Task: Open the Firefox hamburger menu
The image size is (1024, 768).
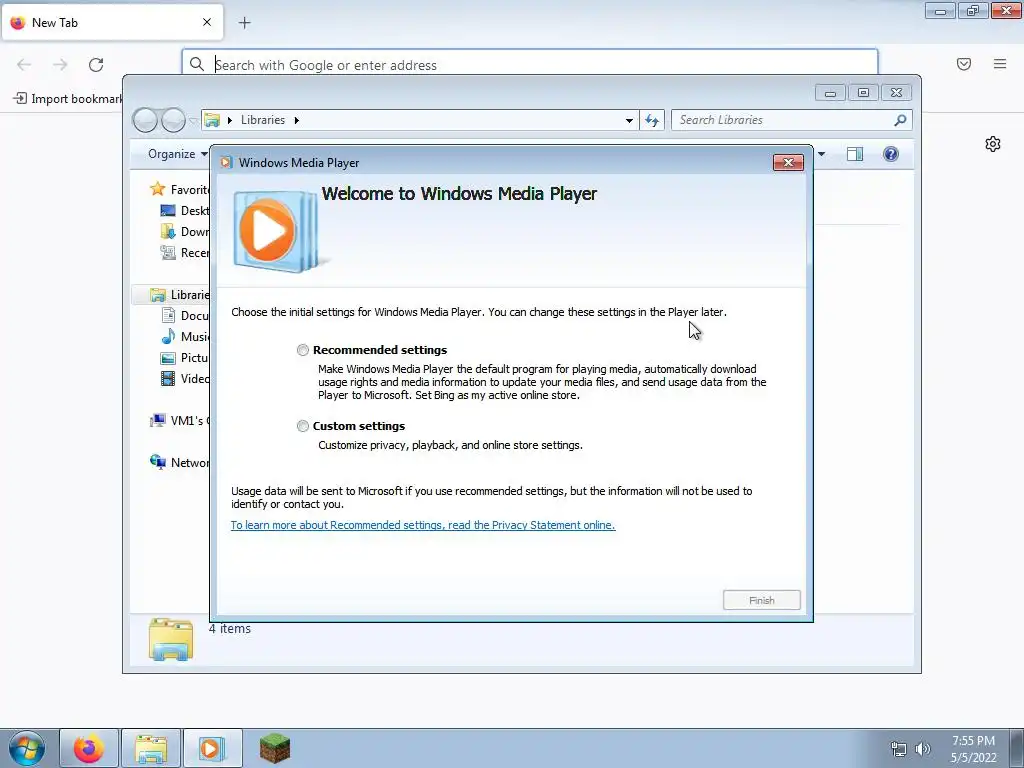Action: tap(1000, 64)
